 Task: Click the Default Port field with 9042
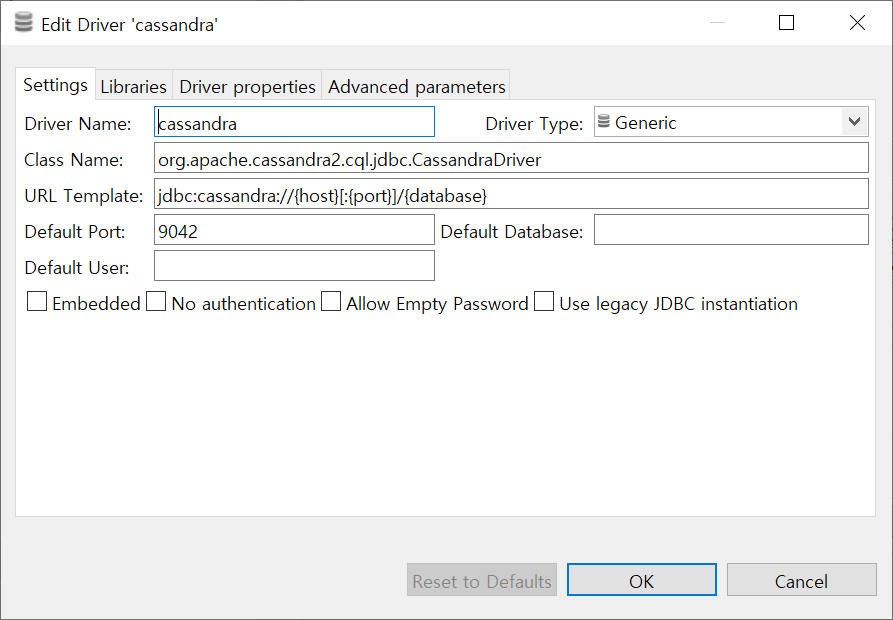pos(294,229)
